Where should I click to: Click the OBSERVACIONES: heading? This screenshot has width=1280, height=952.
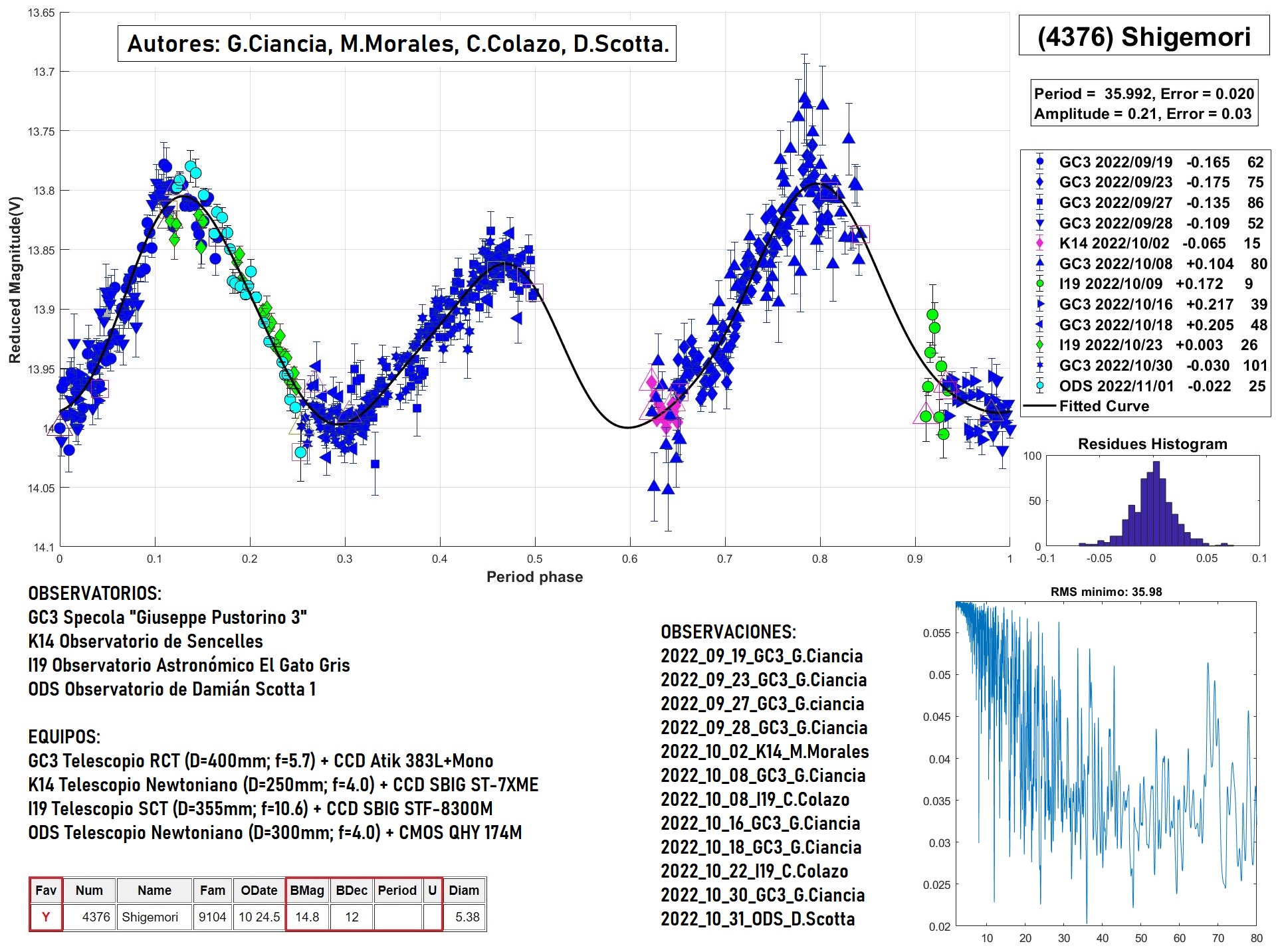pyautogui.click(x=728, y=632)
